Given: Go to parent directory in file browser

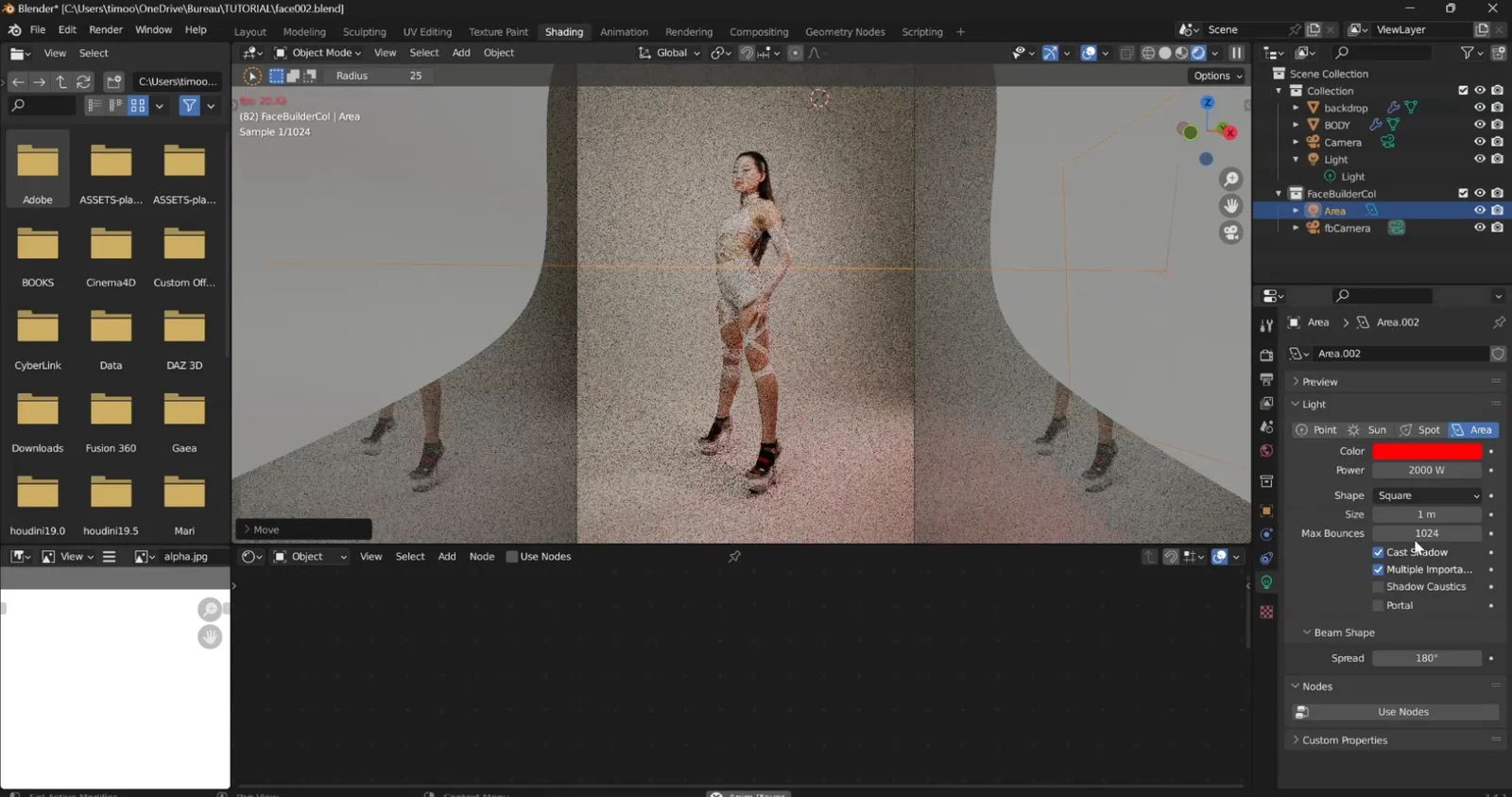Looking at the screenshot, I should coord(60,81).
